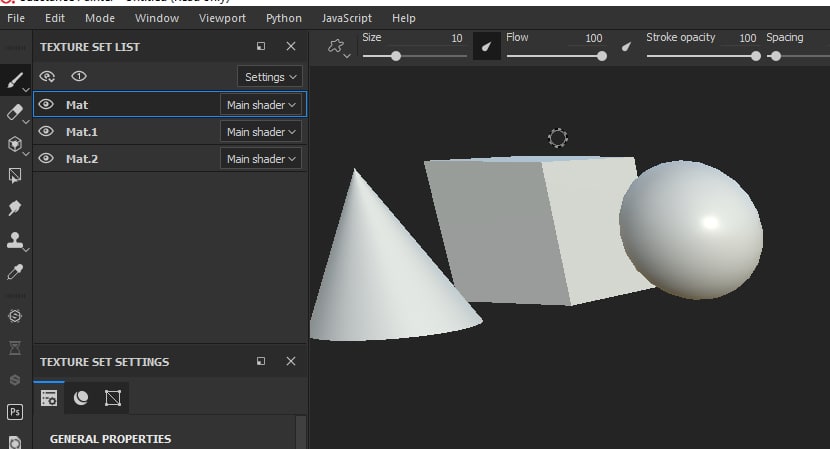
Task: Open the Mode menu
Action: point(100,18)
